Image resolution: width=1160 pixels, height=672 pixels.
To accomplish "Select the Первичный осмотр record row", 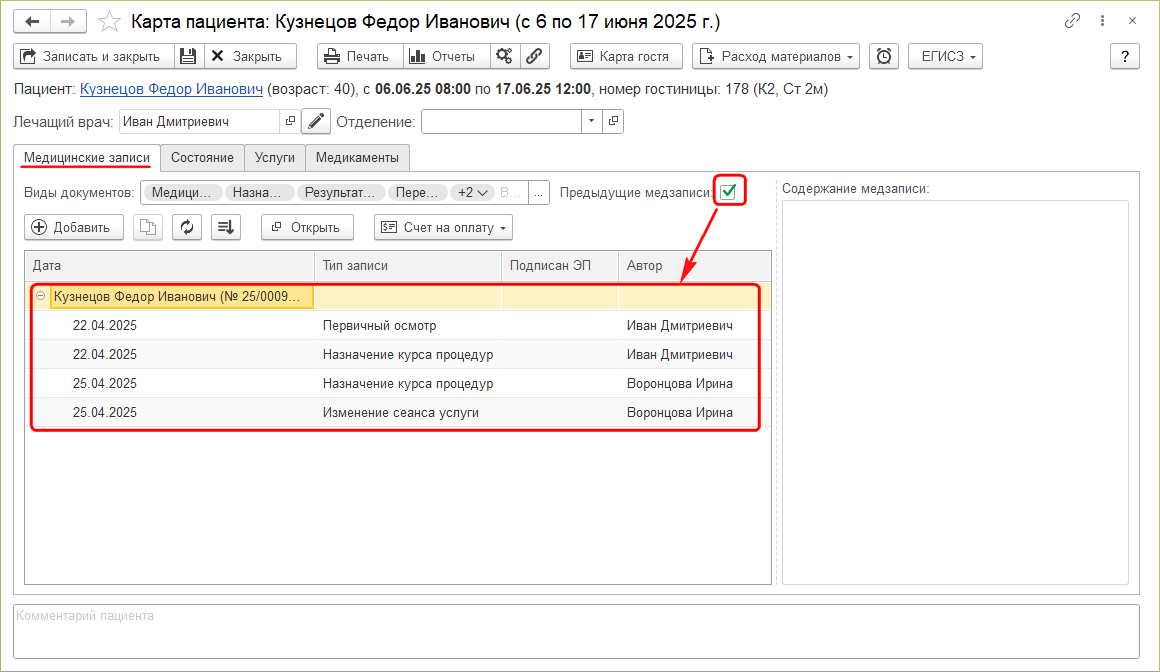I will pos(398,326).
